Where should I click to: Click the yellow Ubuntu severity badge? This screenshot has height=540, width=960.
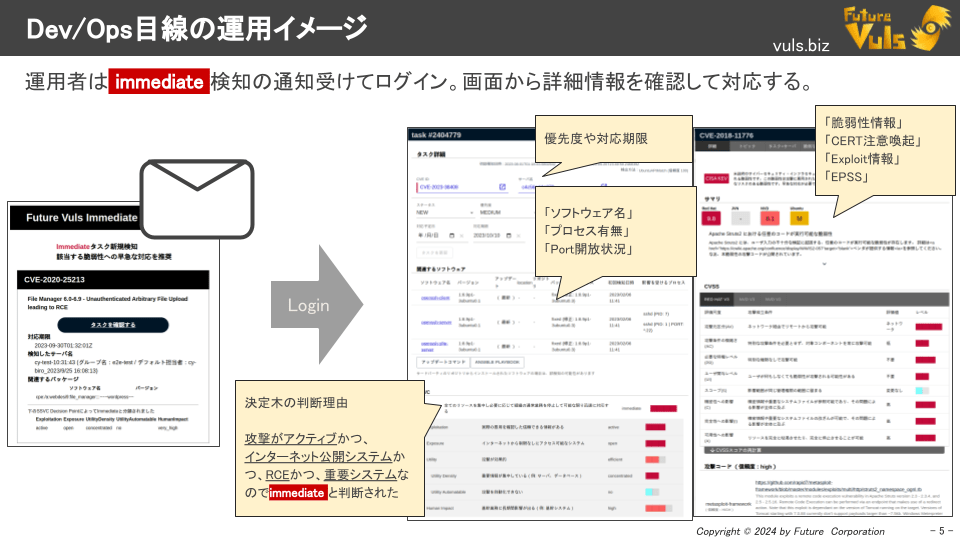(798, 217)
